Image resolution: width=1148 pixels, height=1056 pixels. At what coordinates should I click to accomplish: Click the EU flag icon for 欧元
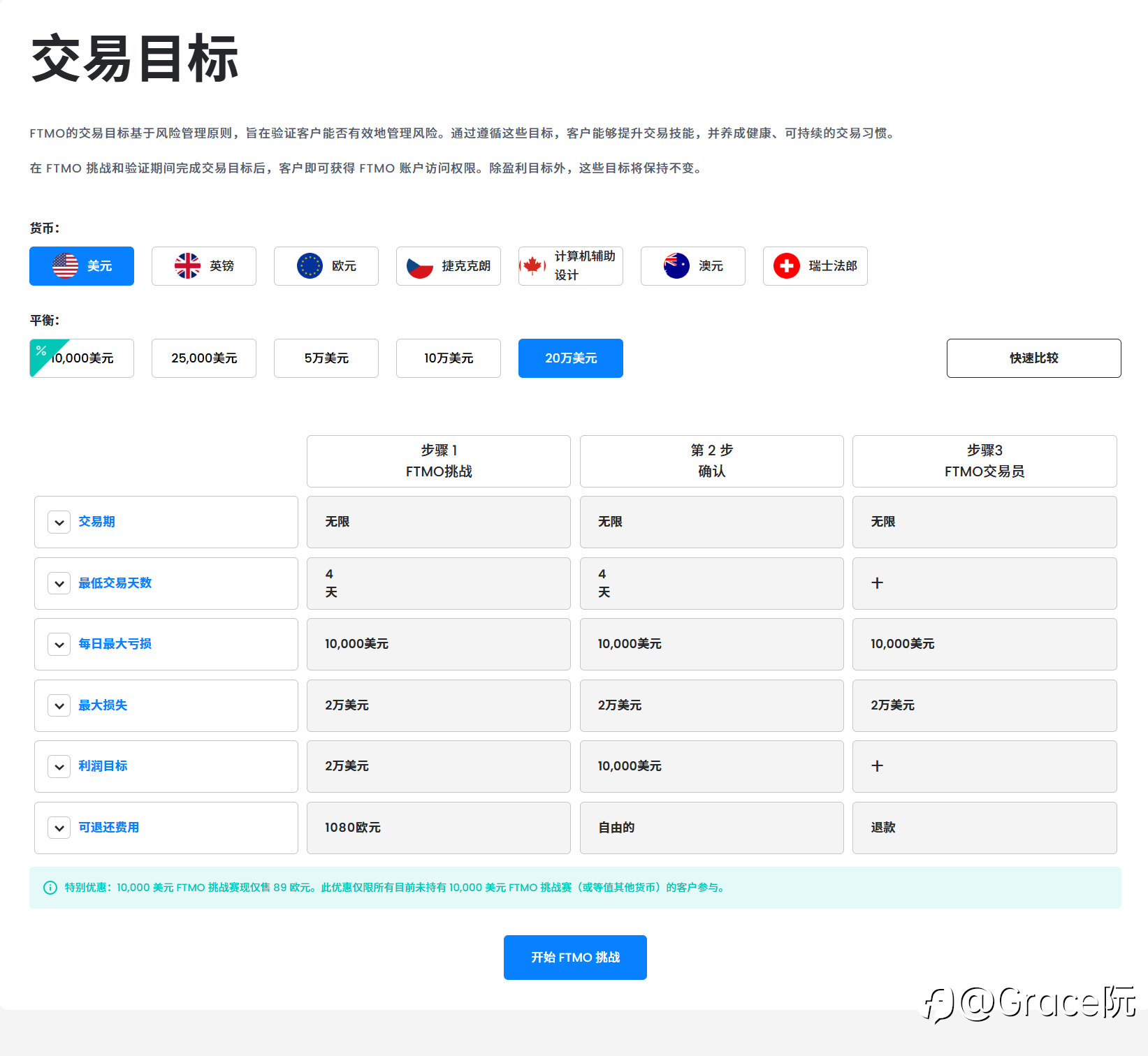(x=310, y=266)
